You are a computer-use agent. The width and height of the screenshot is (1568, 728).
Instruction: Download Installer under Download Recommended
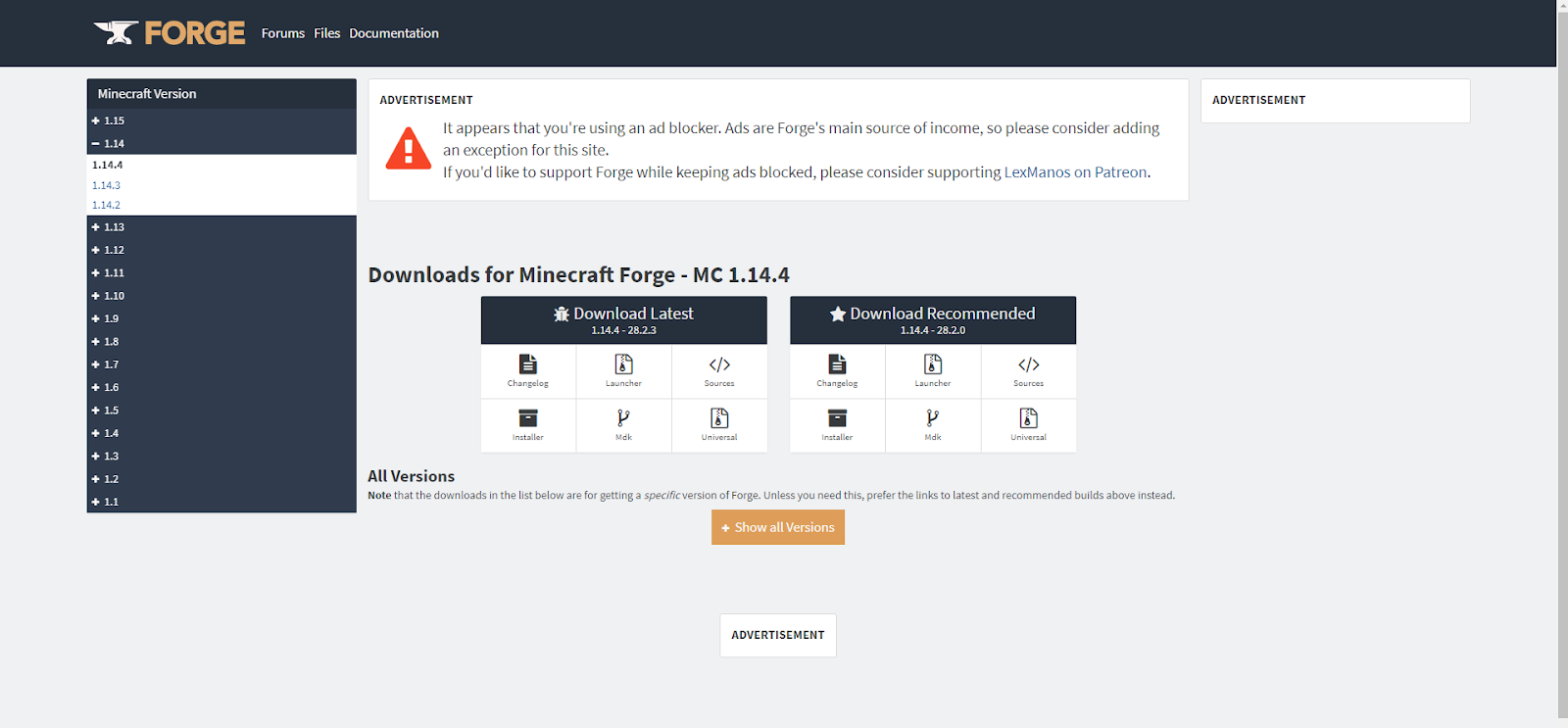(837, 424)
